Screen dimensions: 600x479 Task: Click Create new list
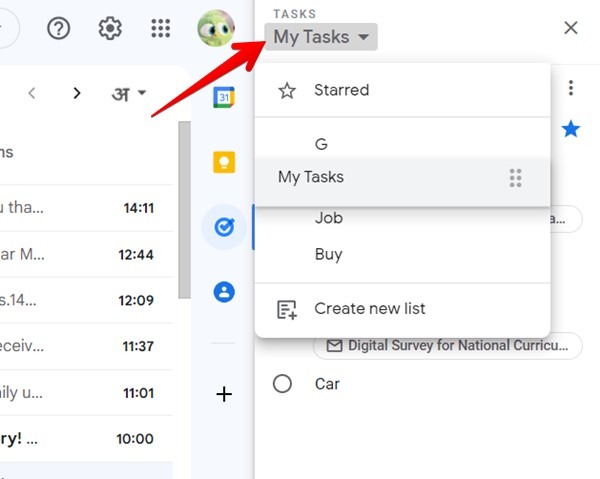click(x=403, y=309)
